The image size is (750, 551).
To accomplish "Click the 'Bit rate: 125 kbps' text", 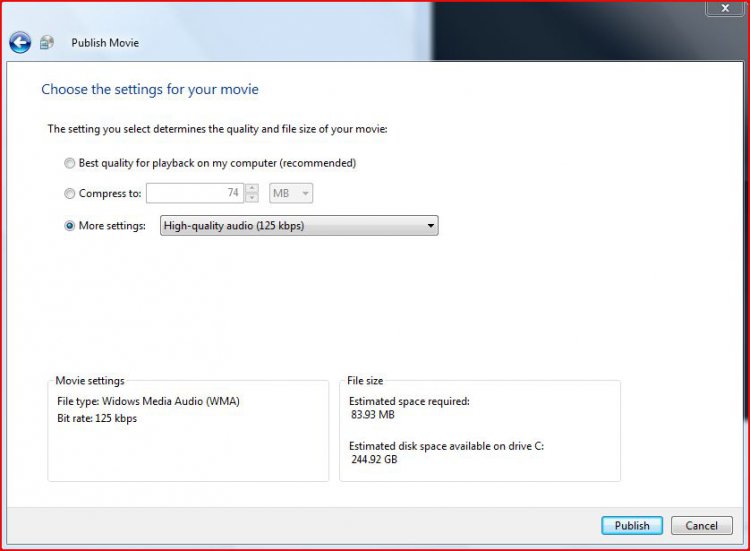I will pyautogui.click(x=97, y=418).
